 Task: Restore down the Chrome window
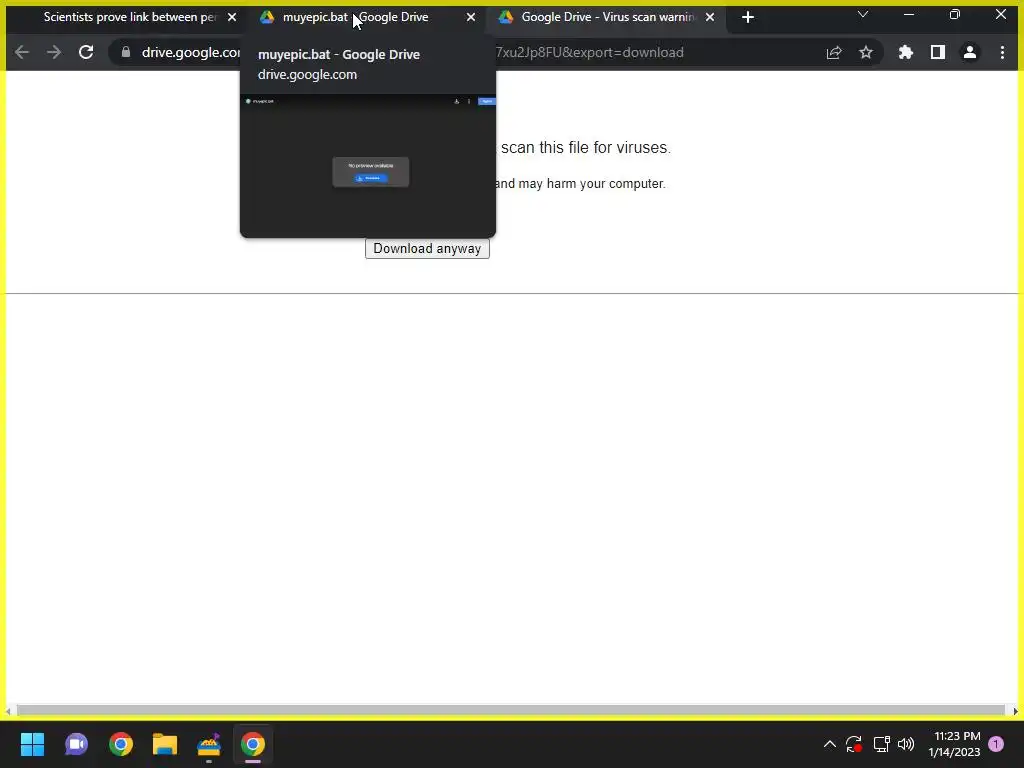pyautogui.click(x=955, y=14)
